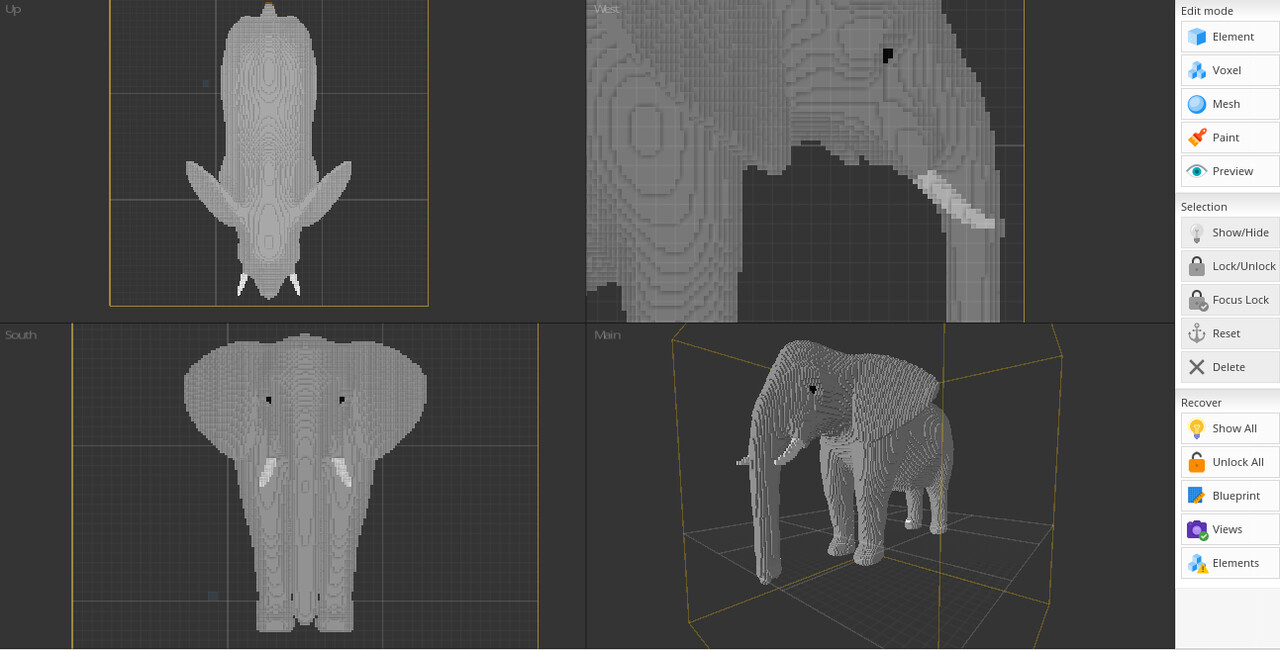Toggle Lock/Unlock on the selection
The height and width of the screenshot is (650, 1280).
(x=1229, y=267)
